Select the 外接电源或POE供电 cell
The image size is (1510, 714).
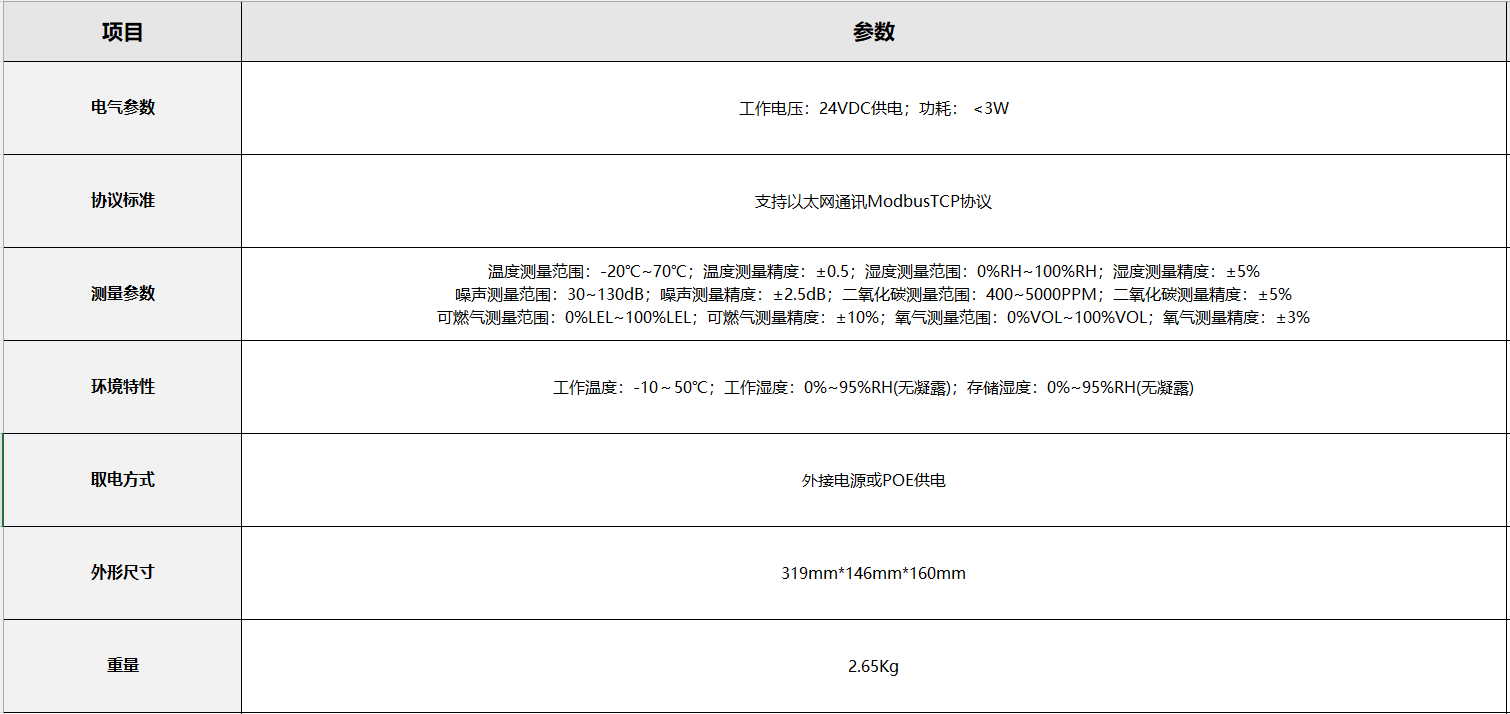pyautogui.click(x=873, y=481)
